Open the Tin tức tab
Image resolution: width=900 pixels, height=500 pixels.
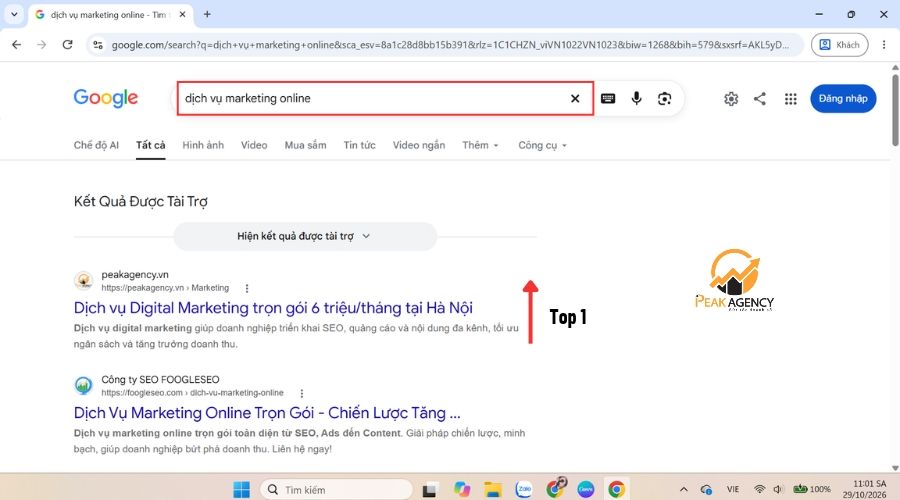pos(359,145)
